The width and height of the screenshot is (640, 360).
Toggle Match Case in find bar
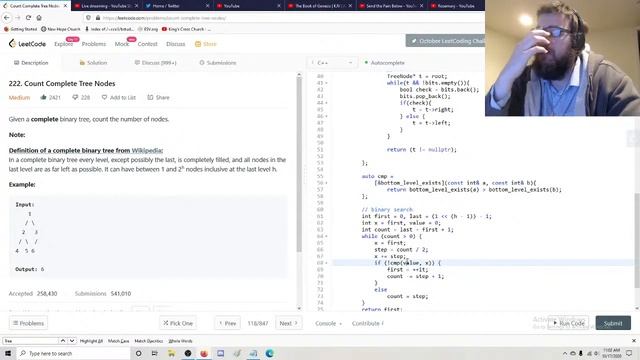tap(118, 341)
